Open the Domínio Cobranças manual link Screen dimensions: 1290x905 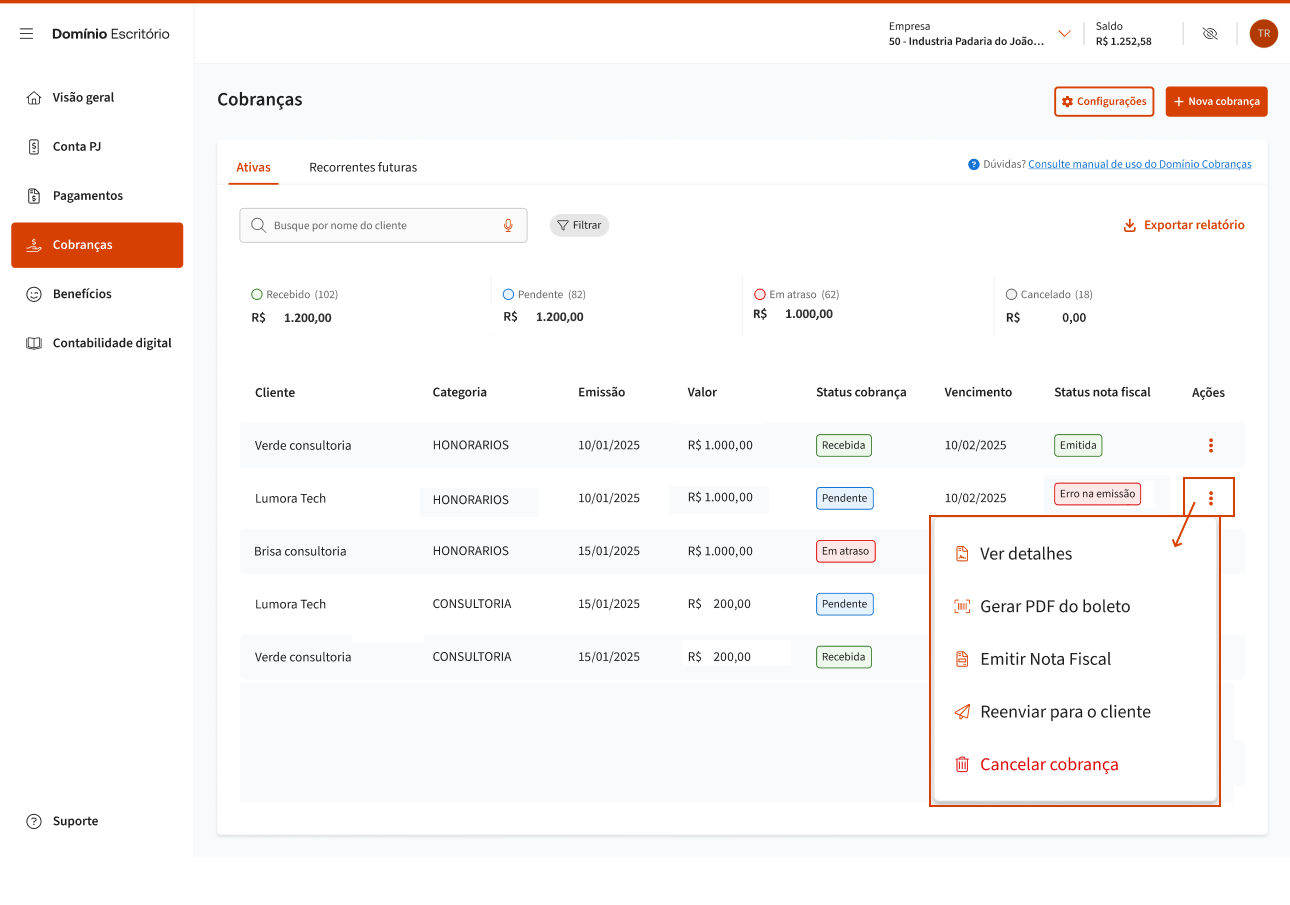(x=1139, y=164)
